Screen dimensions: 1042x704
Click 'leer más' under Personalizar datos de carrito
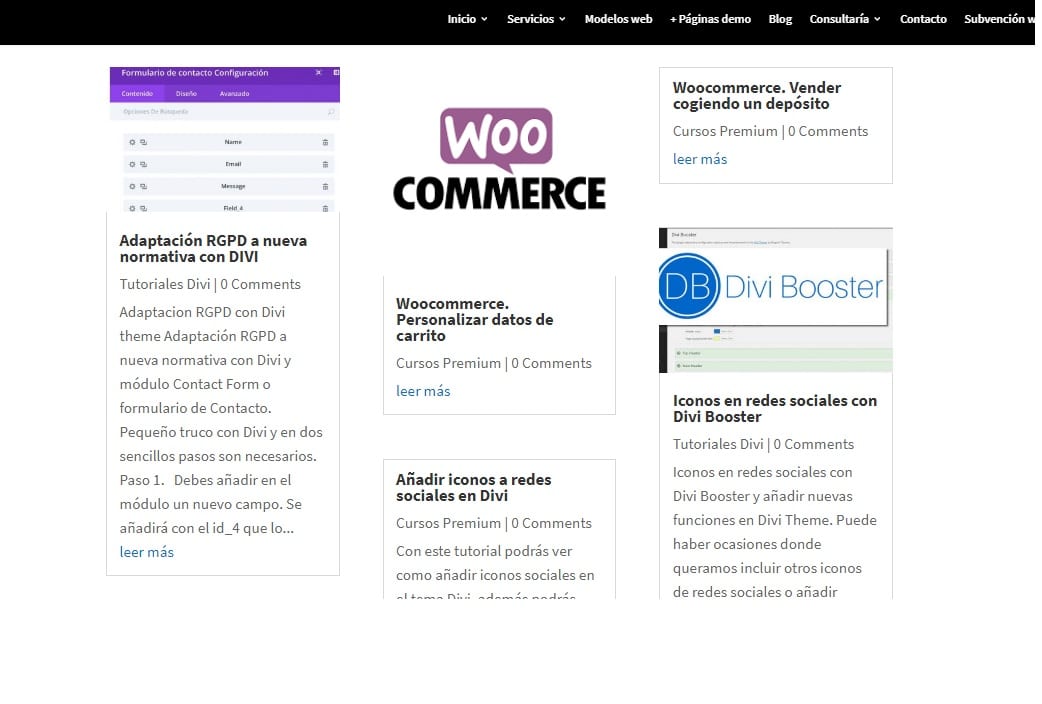(x=423, y=391)
